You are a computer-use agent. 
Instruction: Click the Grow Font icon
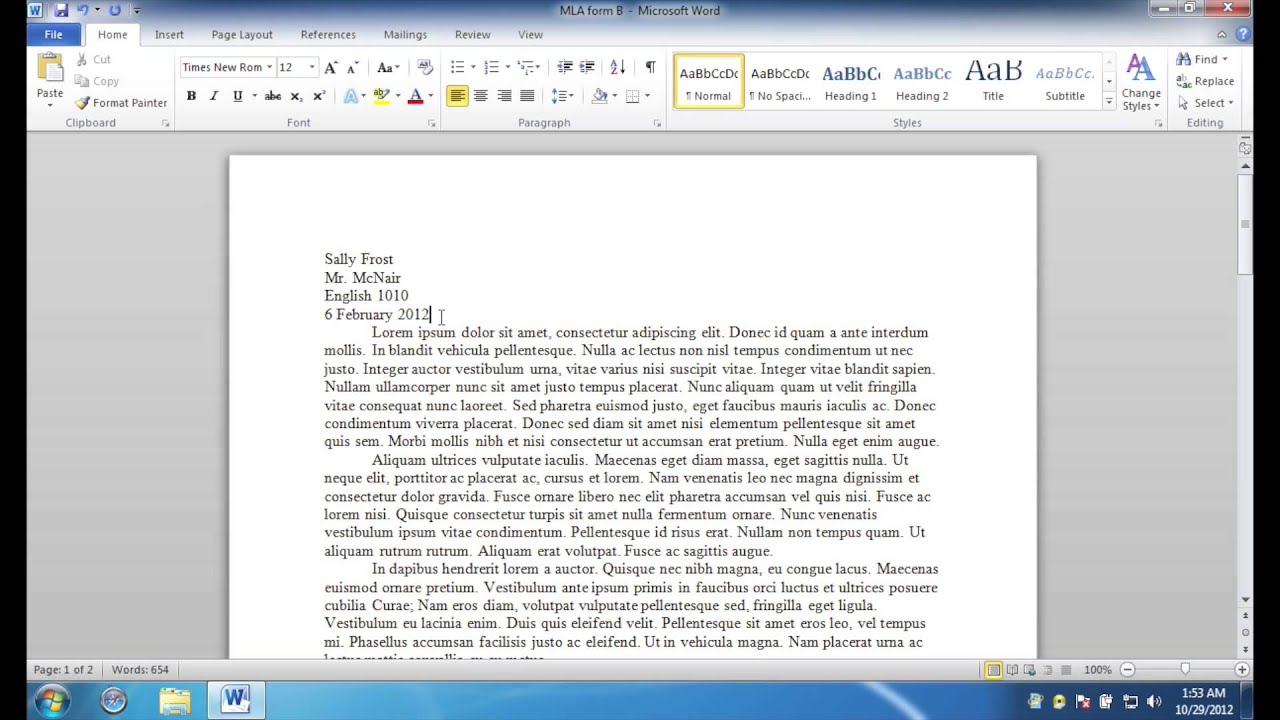(x=331, y=67)
